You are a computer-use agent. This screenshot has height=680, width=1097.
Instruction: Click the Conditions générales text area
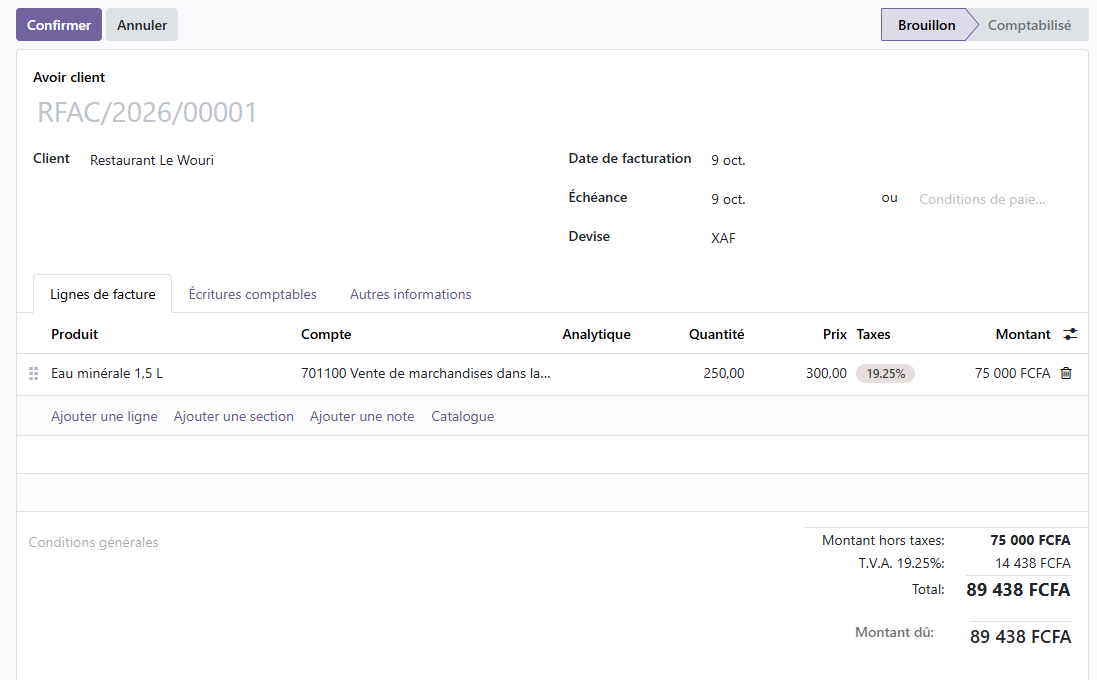93,542
